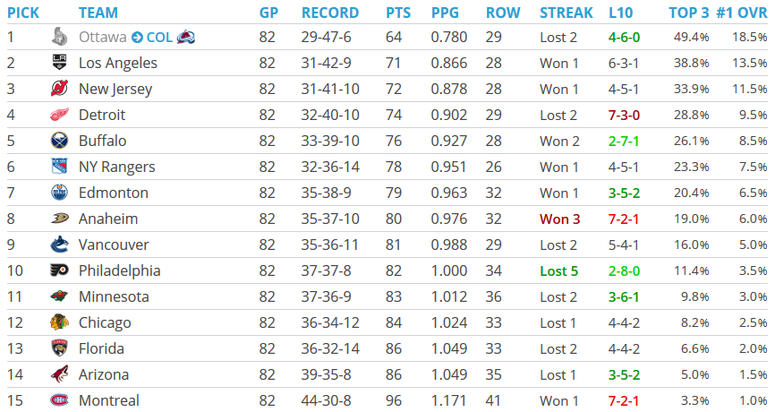Sort table by PTS column header
This screenshot has width=775, height=412.
coord(398,13)
